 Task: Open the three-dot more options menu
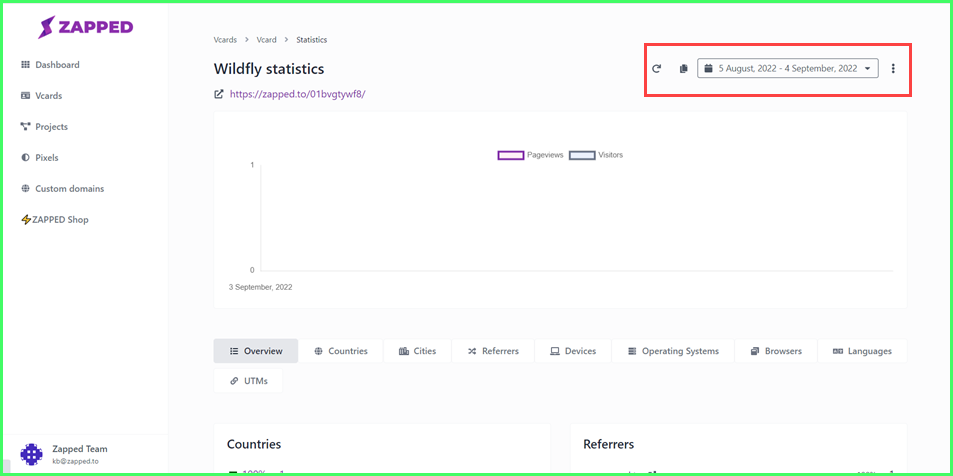[x=893, y=69]
